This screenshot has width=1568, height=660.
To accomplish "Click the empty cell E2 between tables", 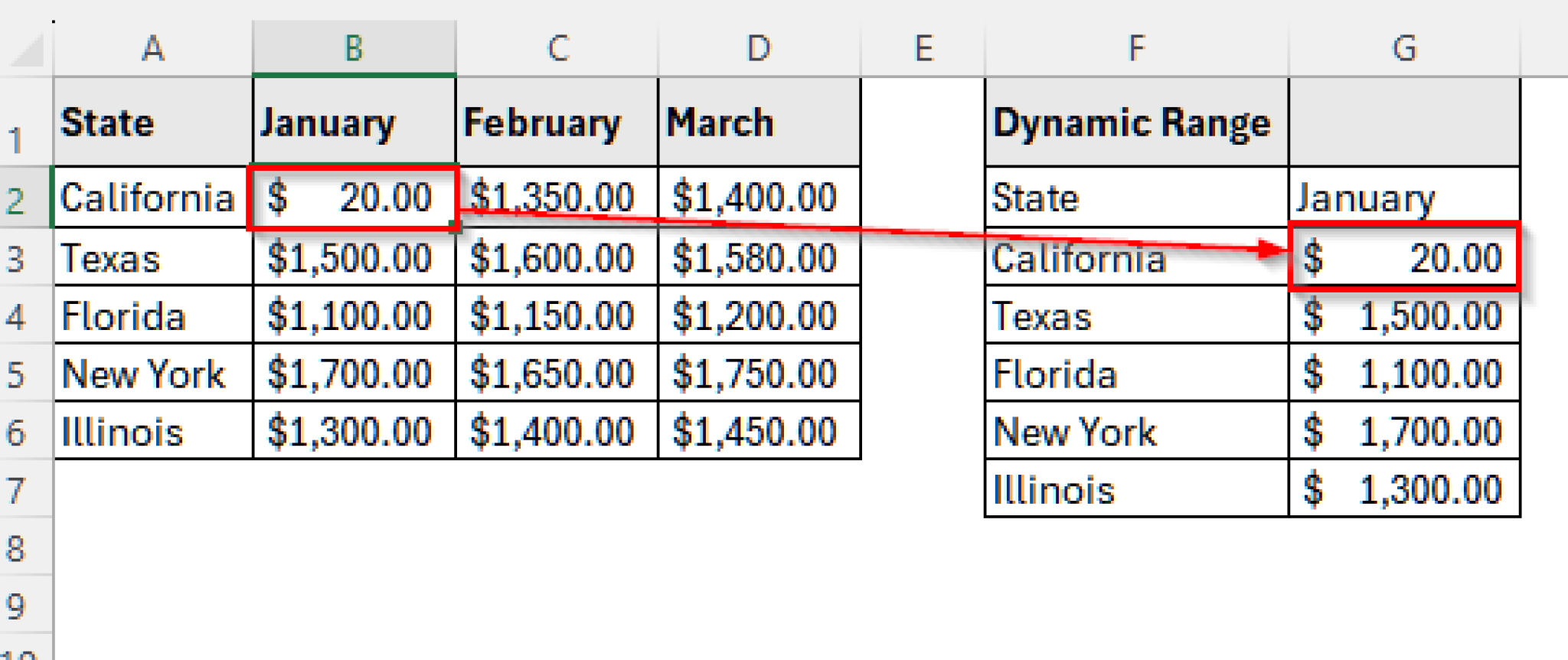I will coord(923,197).
